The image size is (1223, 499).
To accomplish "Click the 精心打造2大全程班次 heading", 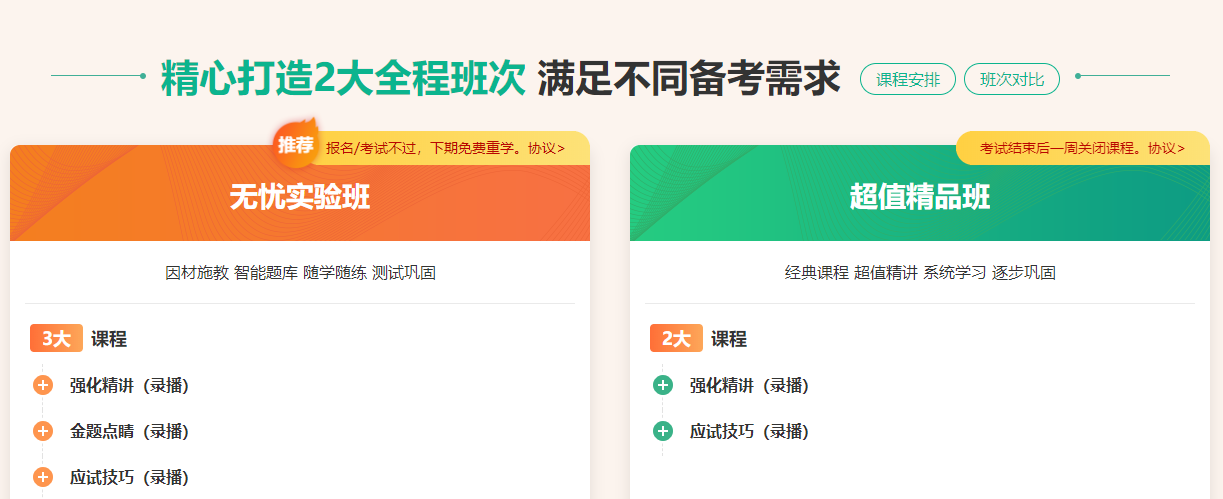I will tap(343, 80).
